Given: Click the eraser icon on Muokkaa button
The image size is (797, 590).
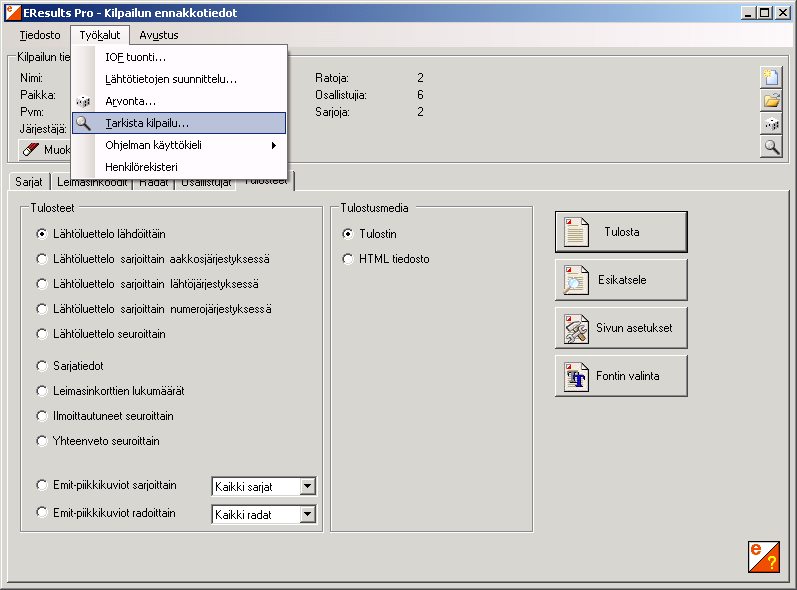Looking at the screenshot, I should tap(31, 149).
